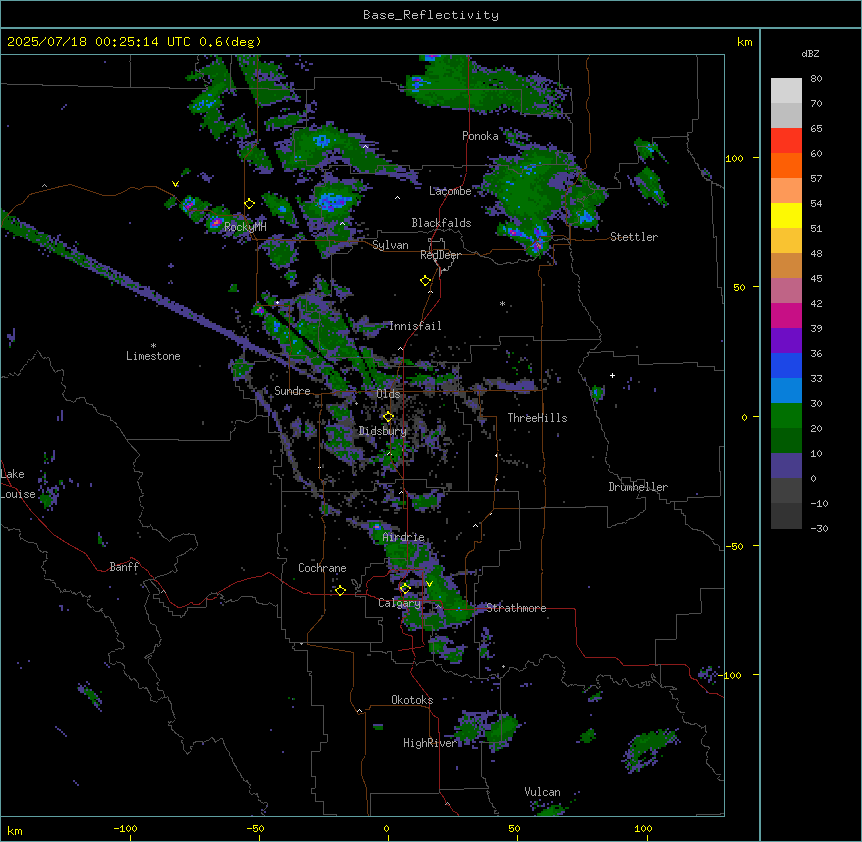Pick the orange 57-60 dBZ legend swatch

[x=786, y=165]
